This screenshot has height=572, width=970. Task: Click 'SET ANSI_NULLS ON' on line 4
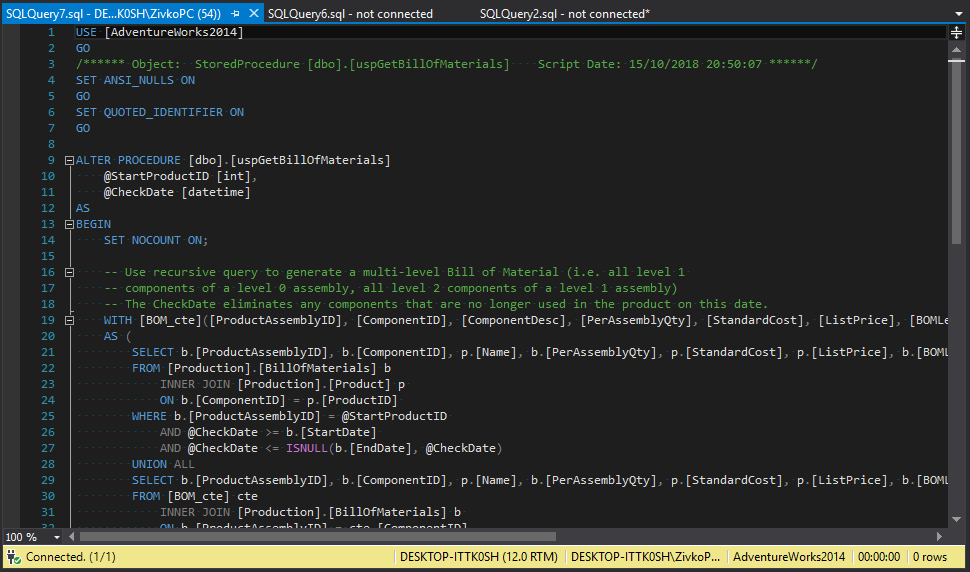(x=135, y=80)
